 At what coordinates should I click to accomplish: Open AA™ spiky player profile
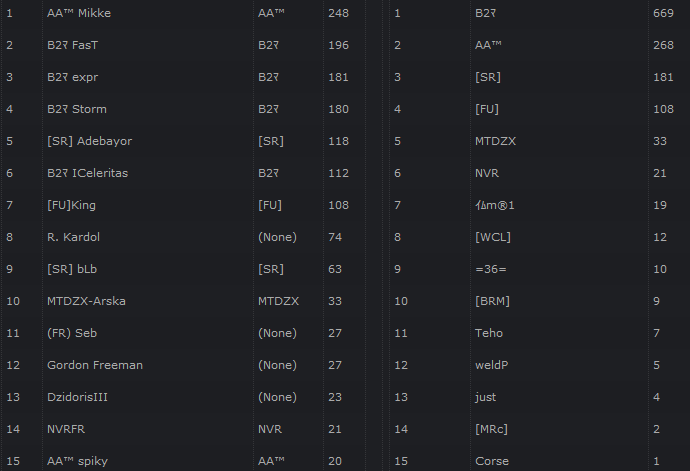(x=79, y=461)
